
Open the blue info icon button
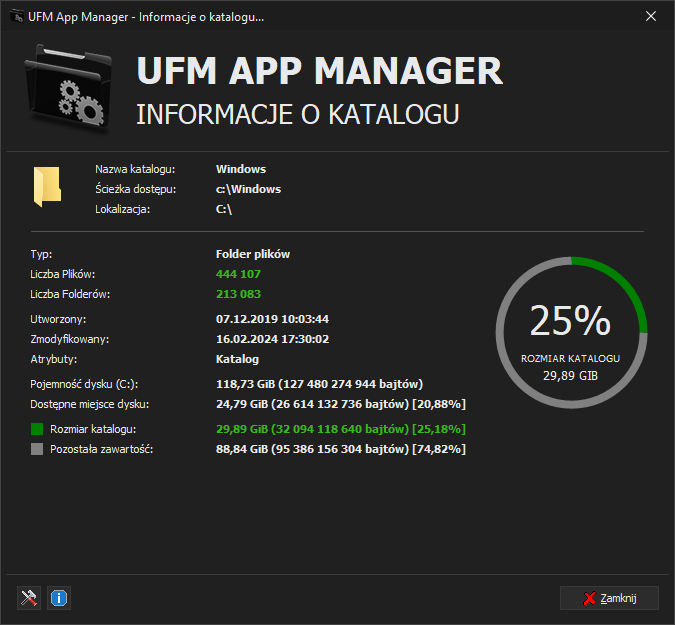[x=59, y=598]
